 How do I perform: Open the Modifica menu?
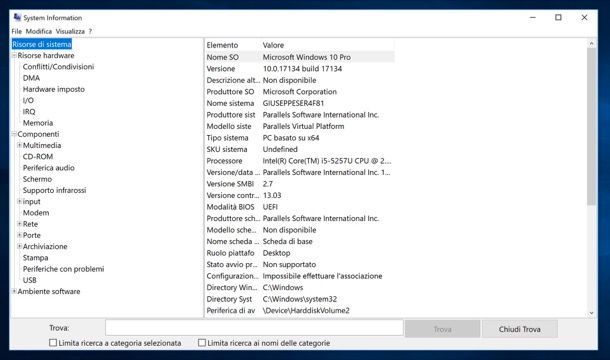(x=39, y=32)
